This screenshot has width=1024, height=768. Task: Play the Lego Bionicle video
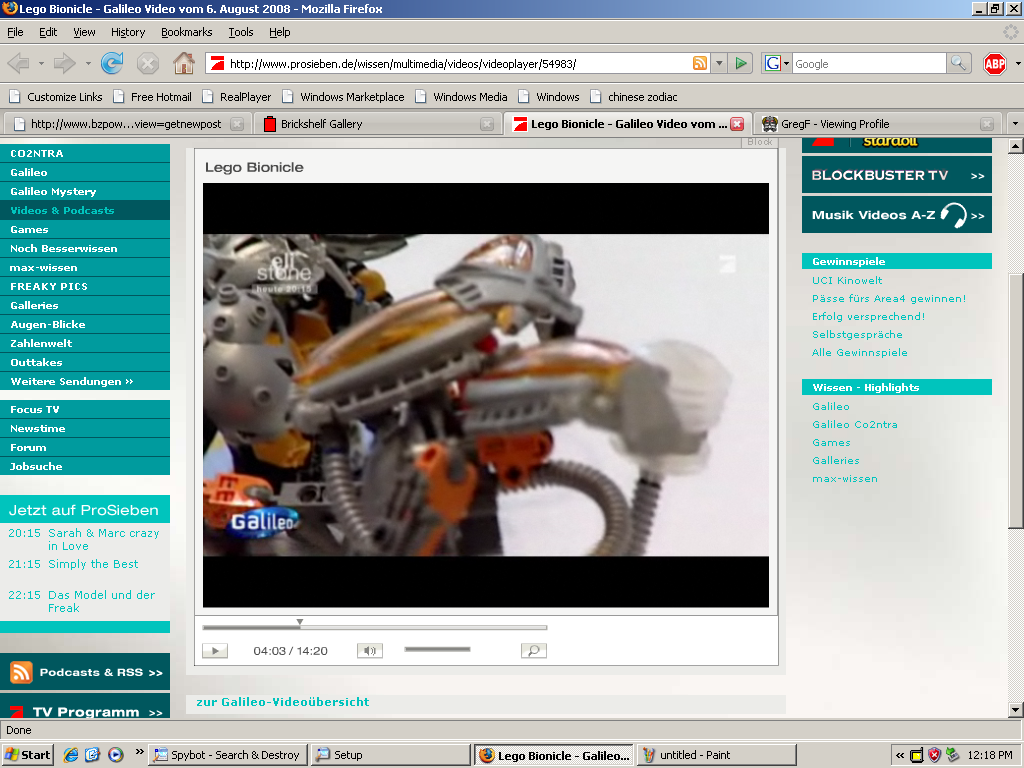(215, 650)
